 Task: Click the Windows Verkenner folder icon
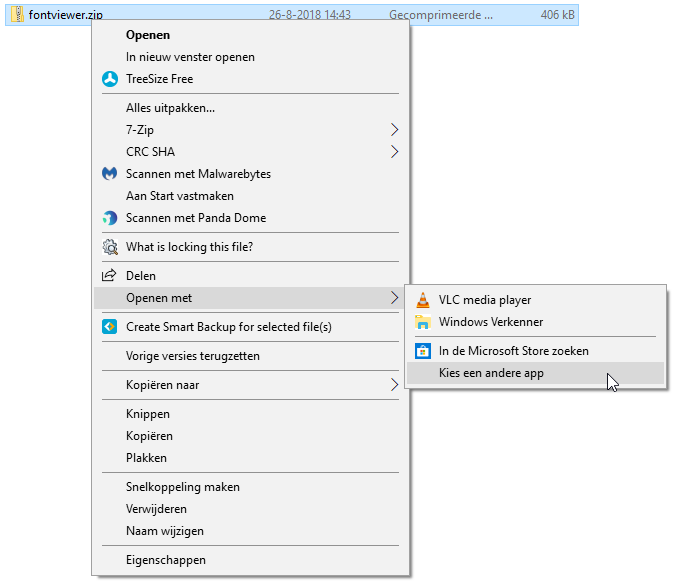[423, 322]
